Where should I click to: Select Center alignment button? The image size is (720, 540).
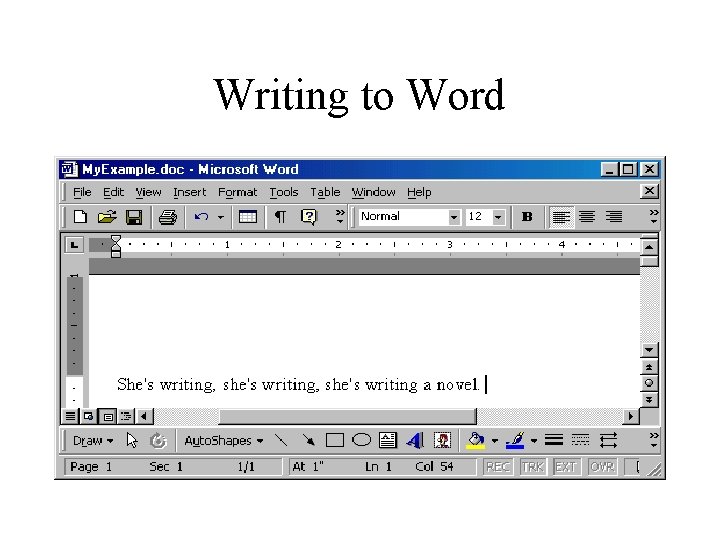pyautogui.click(x=587, y=217)
